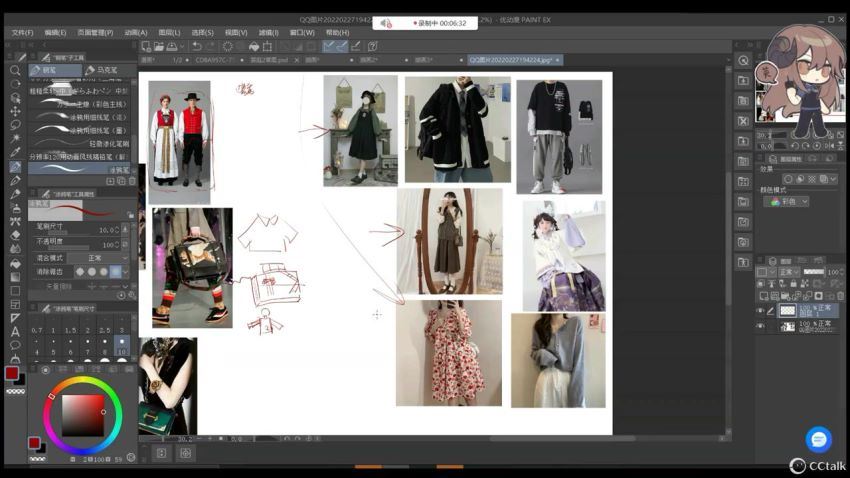Viewport: 850px width, 478px height.
Task: Hide the bottom image layer via eye
Action: pyautogui.click(x=760, y=326)
